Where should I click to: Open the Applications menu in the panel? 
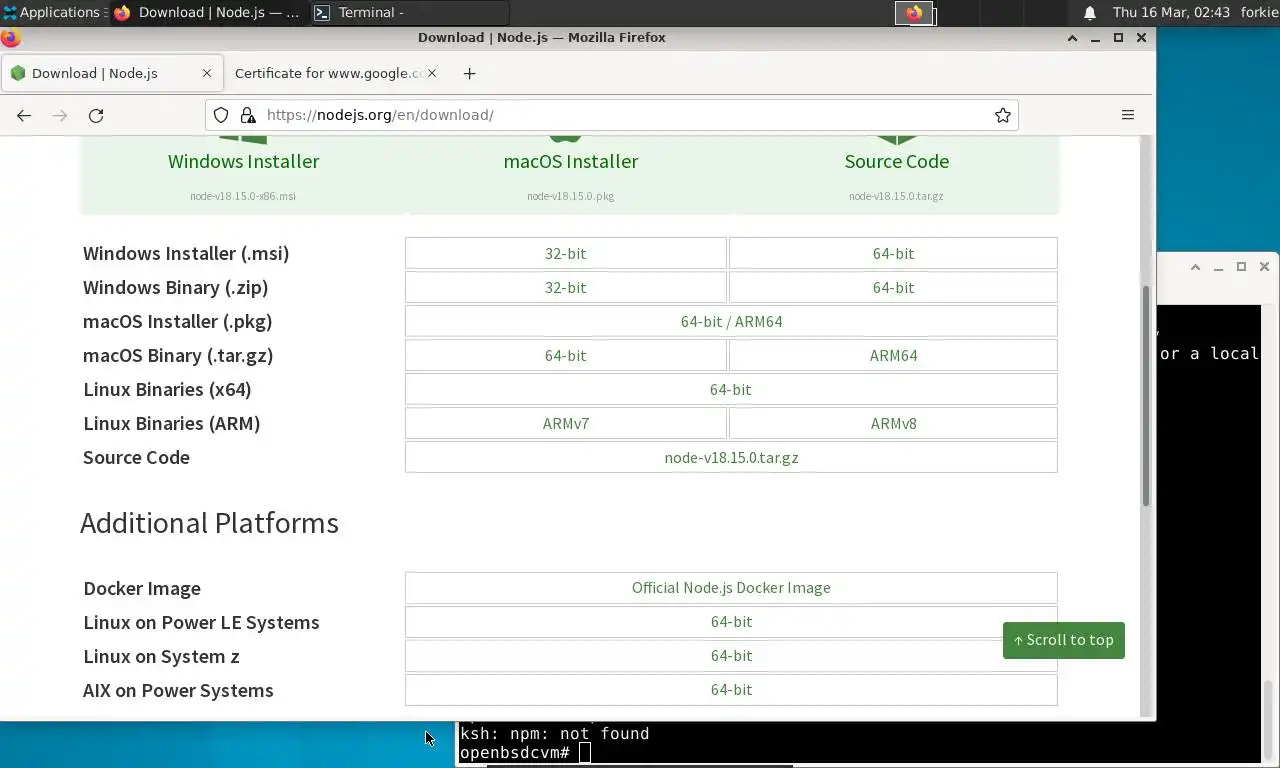[53, 13]
